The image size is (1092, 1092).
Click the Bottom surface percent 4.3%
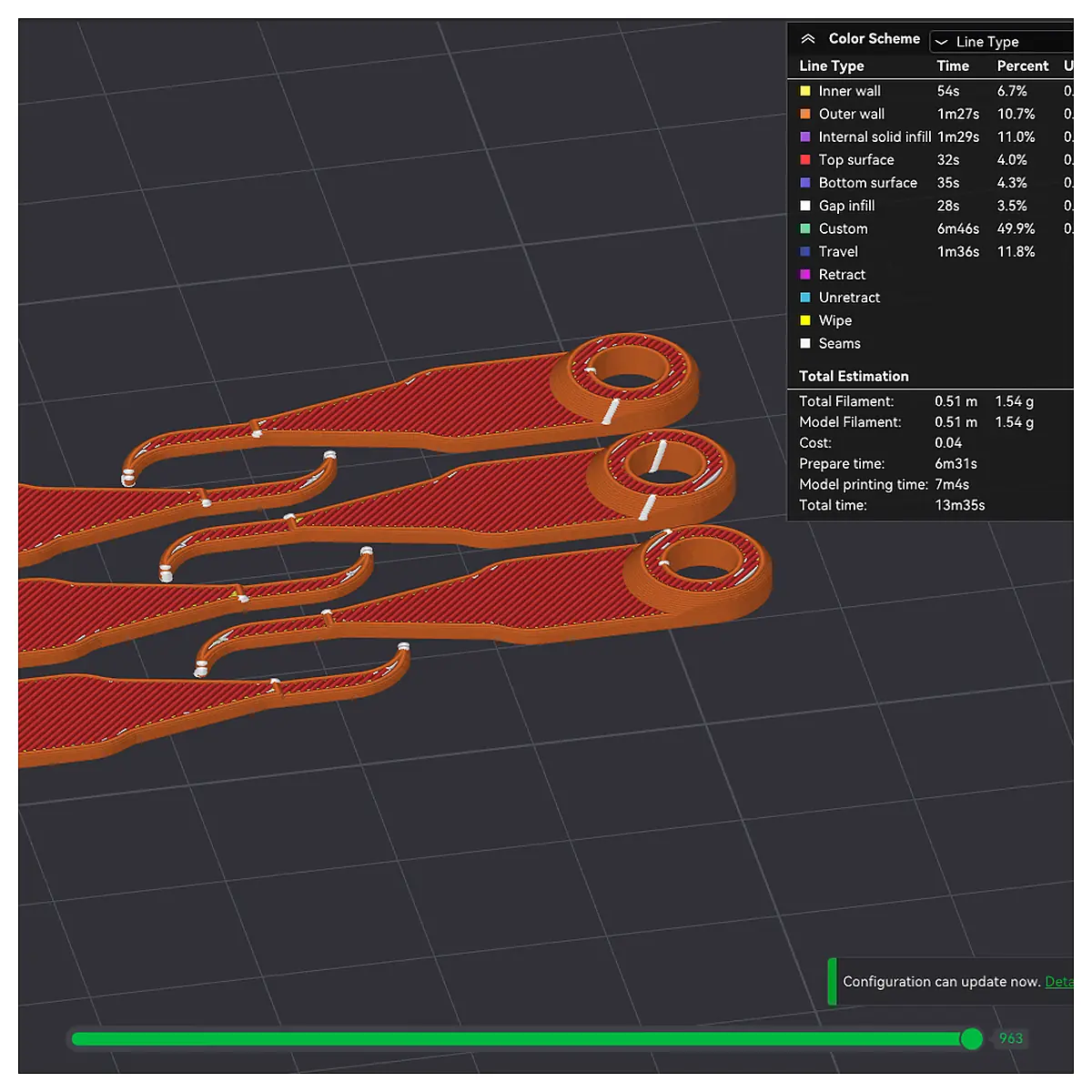[1012, 183]
